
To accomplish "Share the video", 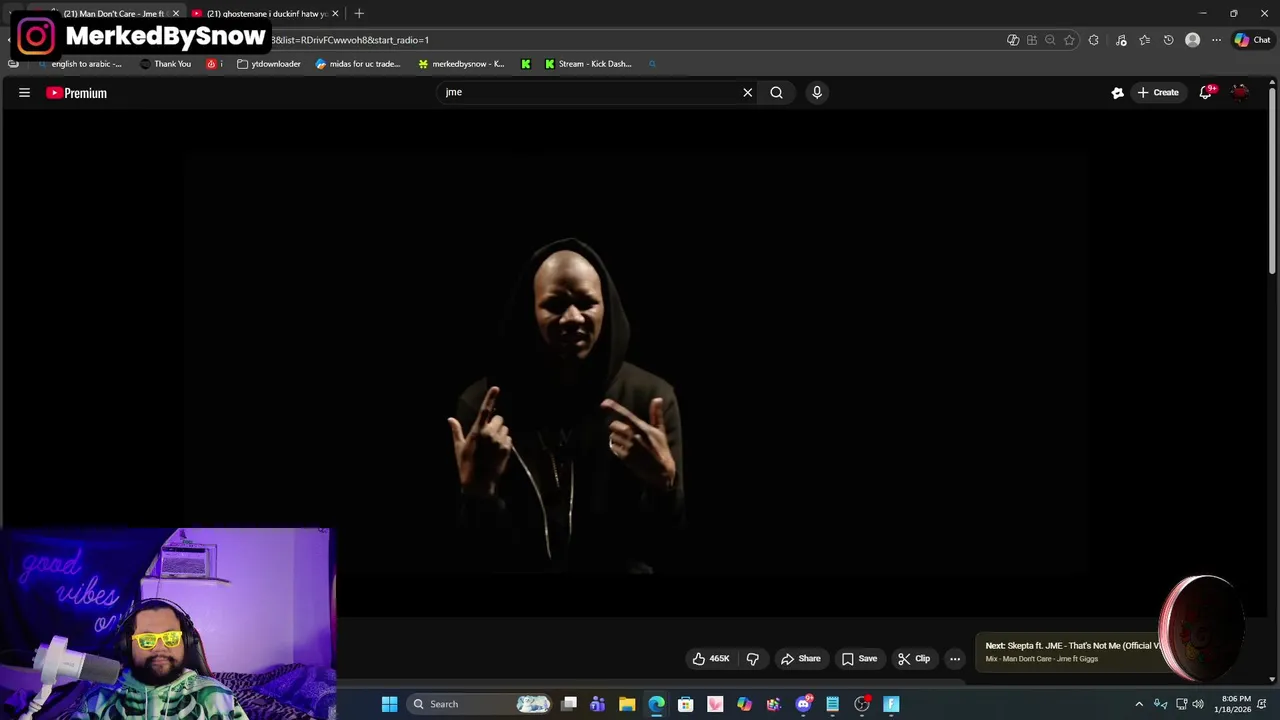I will [801, 659].
